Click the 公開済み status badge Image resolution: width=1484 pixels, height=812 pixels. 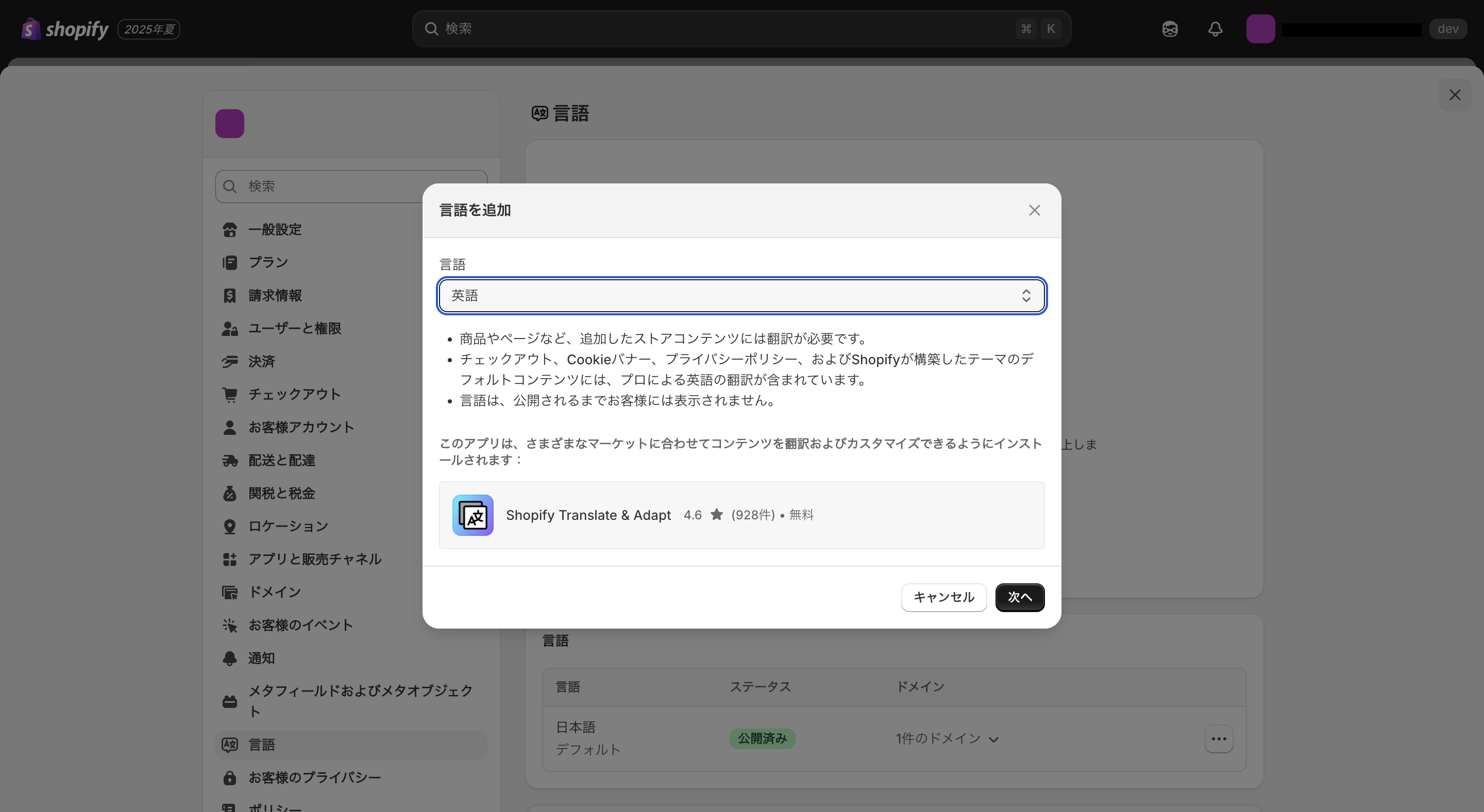[x=762, y=738]
